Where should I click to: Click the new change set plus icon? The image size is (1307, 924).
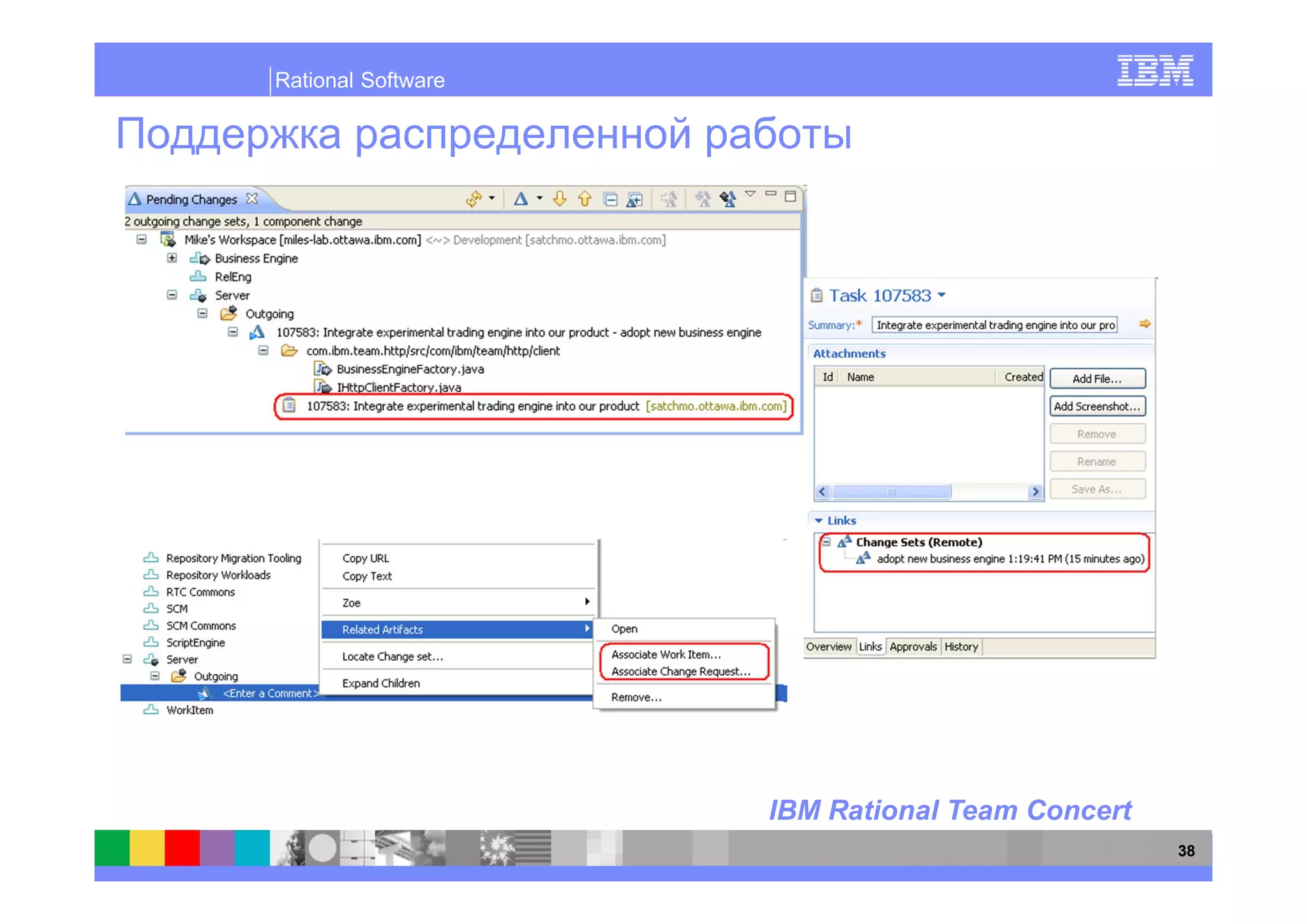634,200
